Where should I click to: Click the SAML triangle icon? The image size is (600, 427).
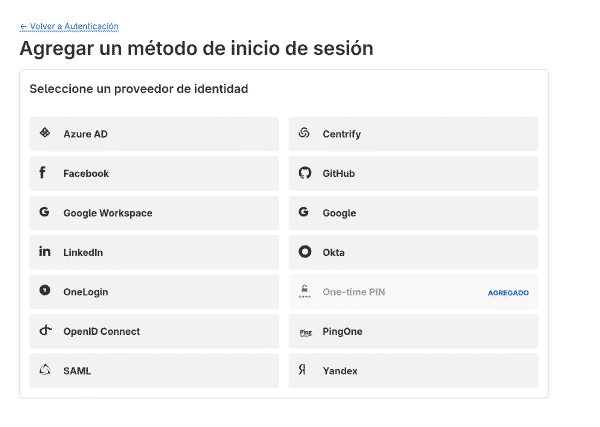45,370
